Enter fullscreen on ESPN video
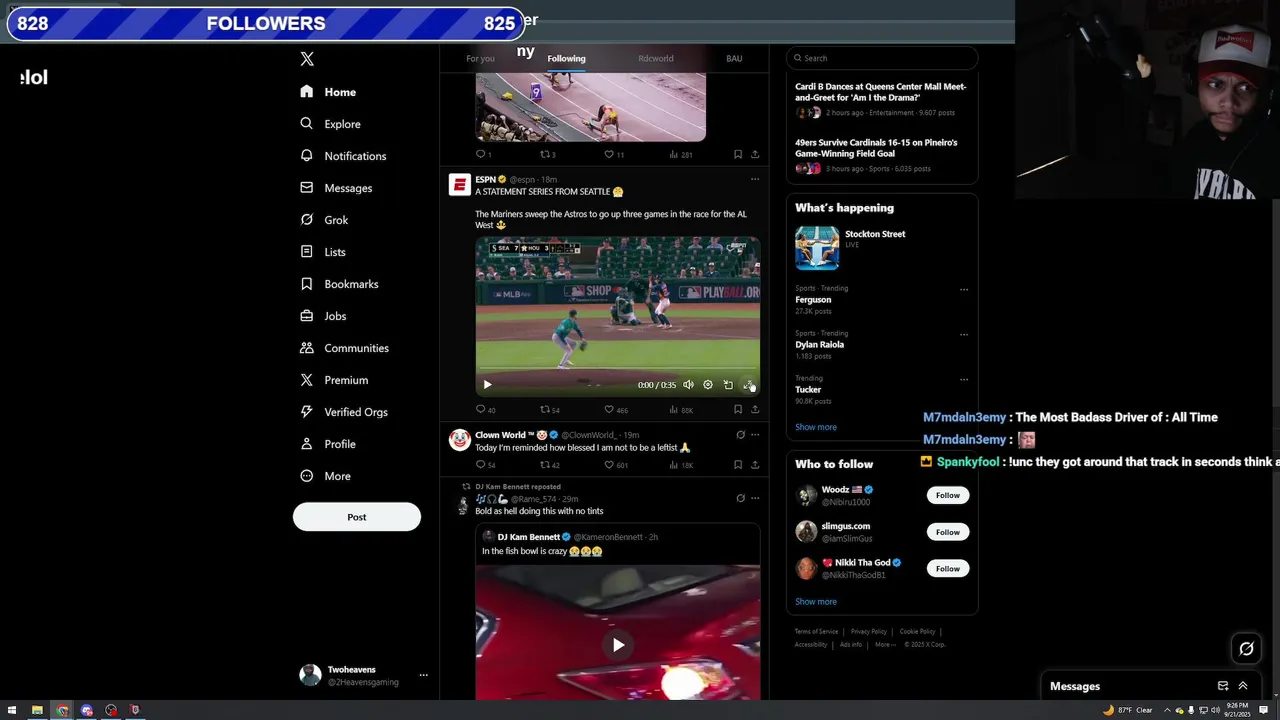The image size is (1280, 720). [x=748, y=385]
